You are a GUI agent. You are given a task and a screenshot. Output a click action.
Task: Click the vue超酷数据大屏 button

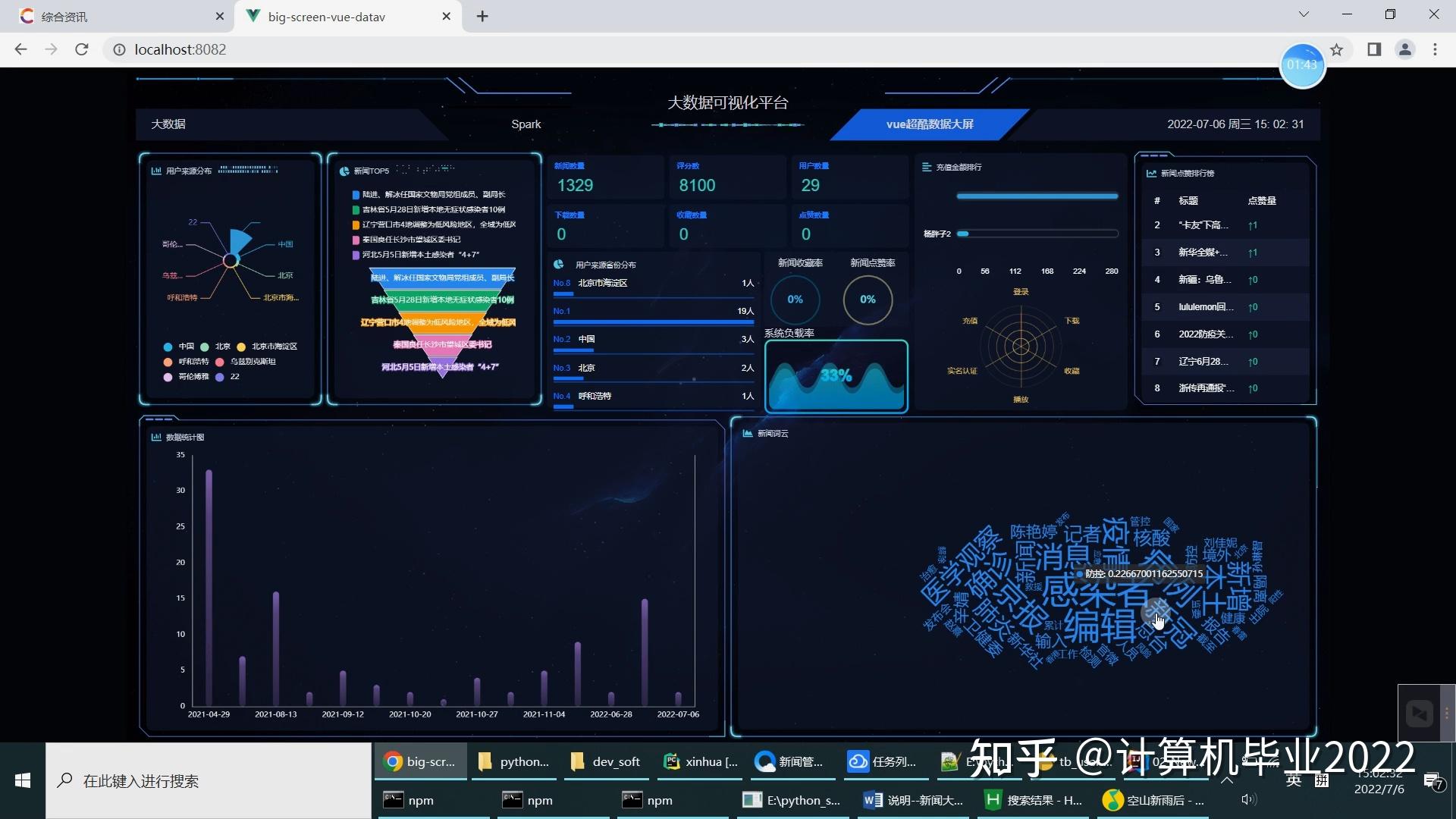929,124
